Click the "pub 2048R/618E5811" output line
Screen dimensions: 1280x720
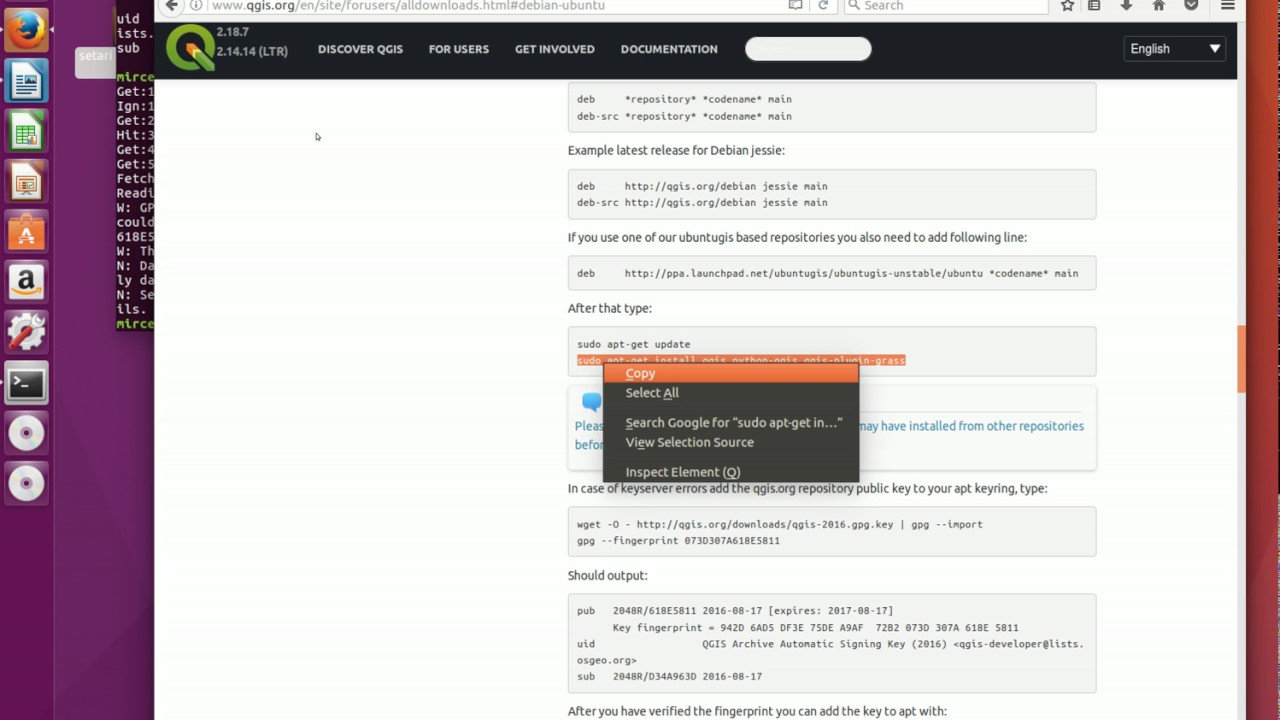coord(735,611)
